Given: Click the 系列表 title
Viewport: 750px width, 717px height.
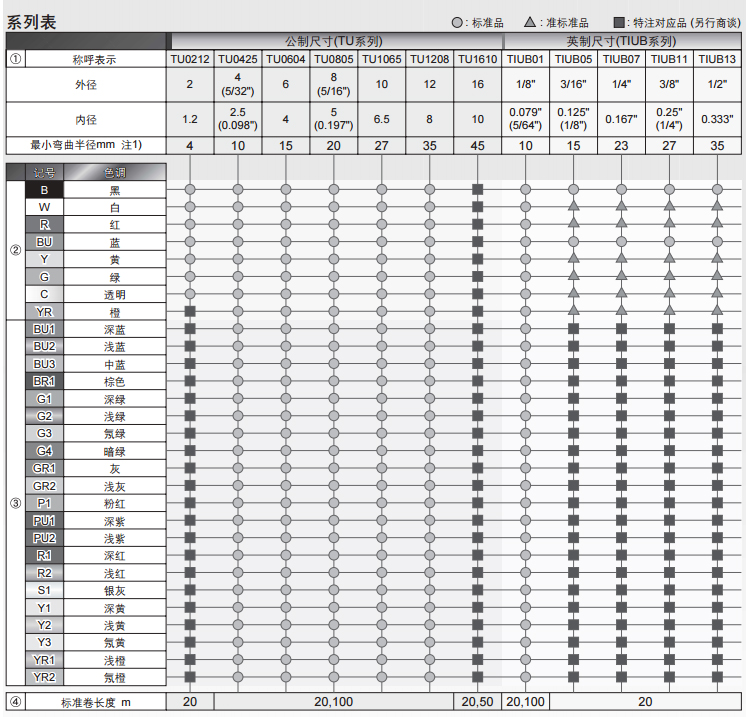Looking at the screenshot, I should [32, 22].
